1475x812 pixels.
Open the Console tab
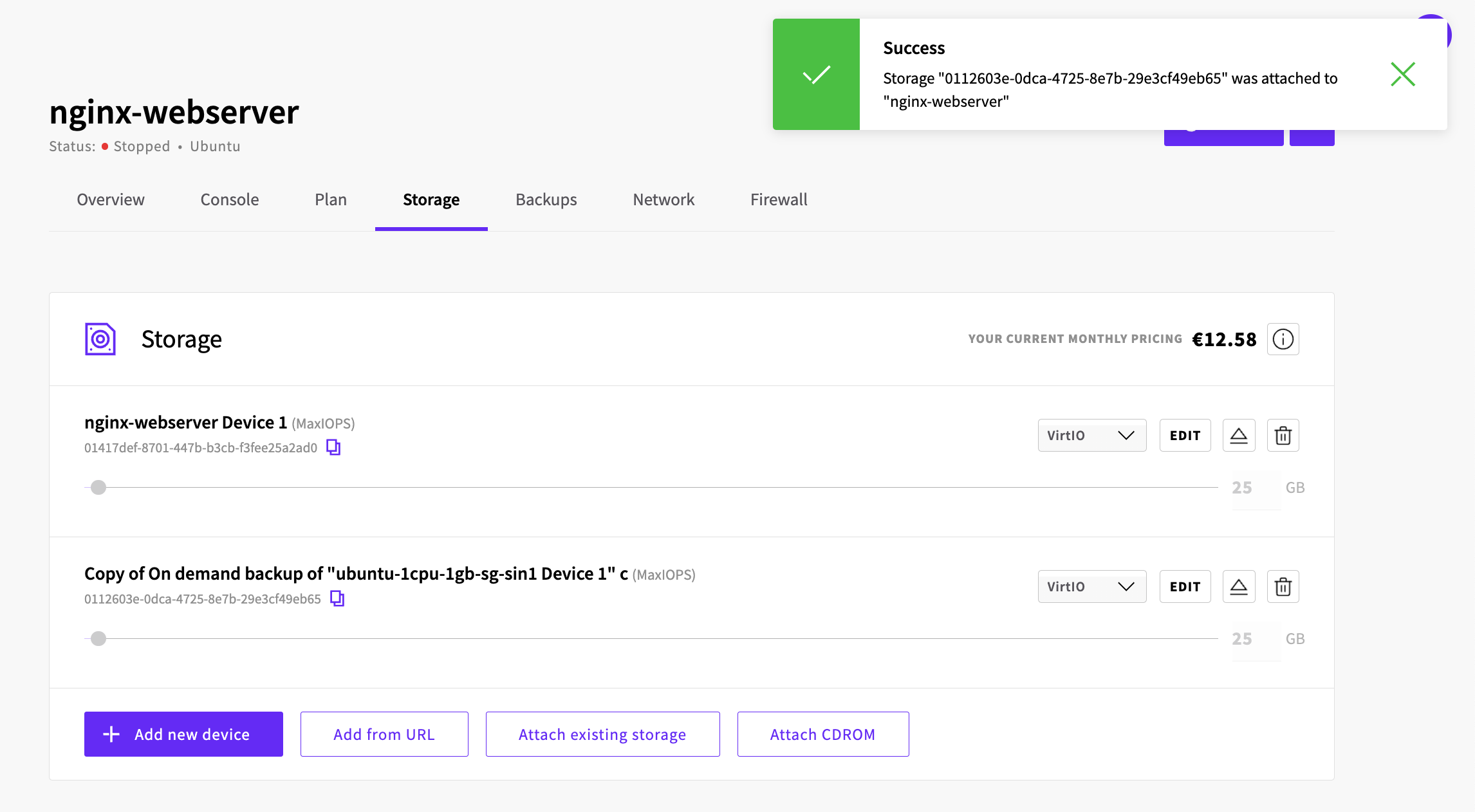click(x=230, y=199)
